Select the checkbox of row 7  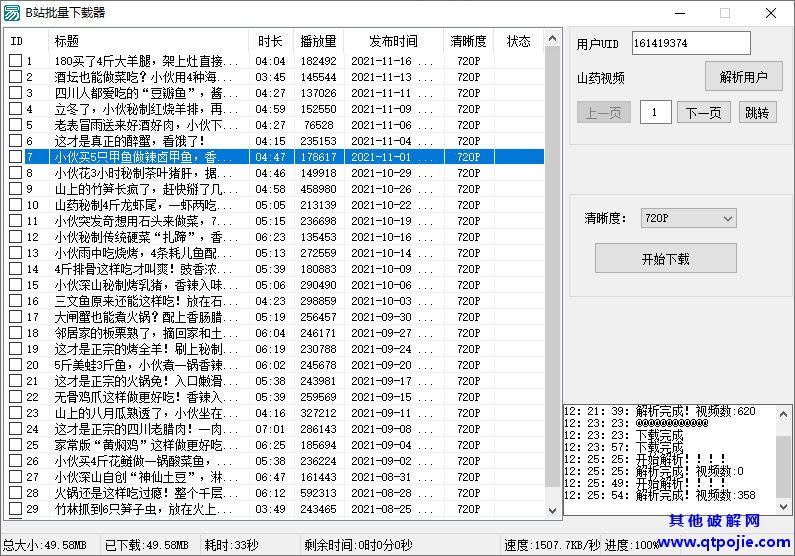point(16,157)
